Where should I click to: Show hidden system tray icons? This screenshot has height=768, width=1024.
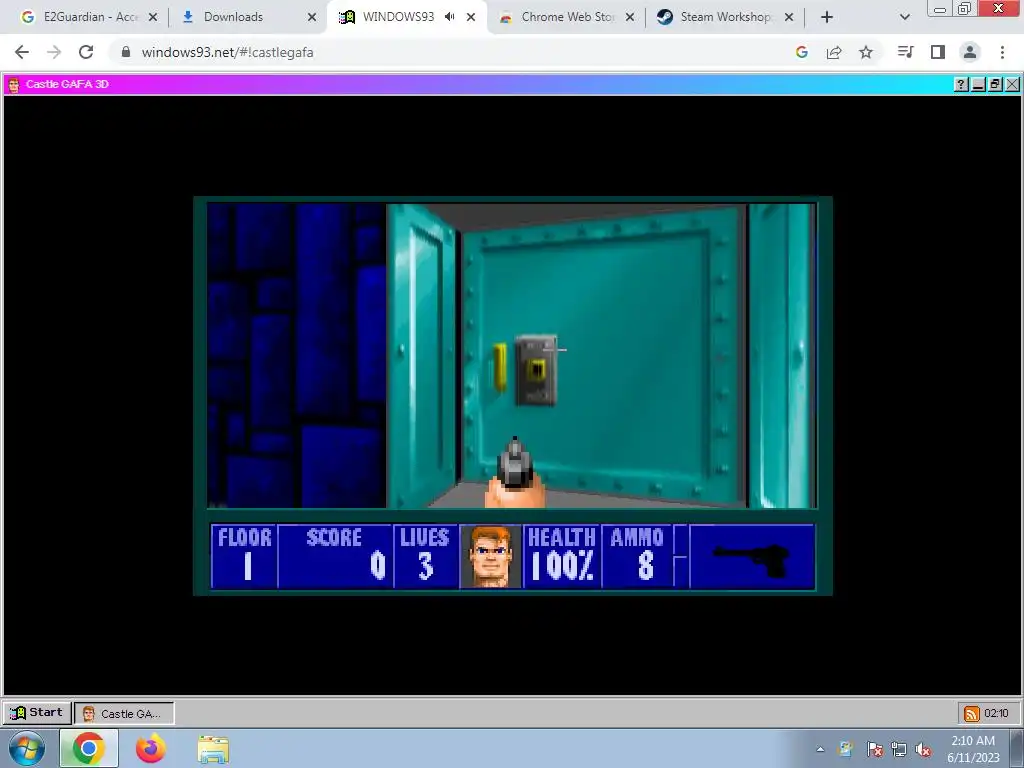tap(820, 749)
